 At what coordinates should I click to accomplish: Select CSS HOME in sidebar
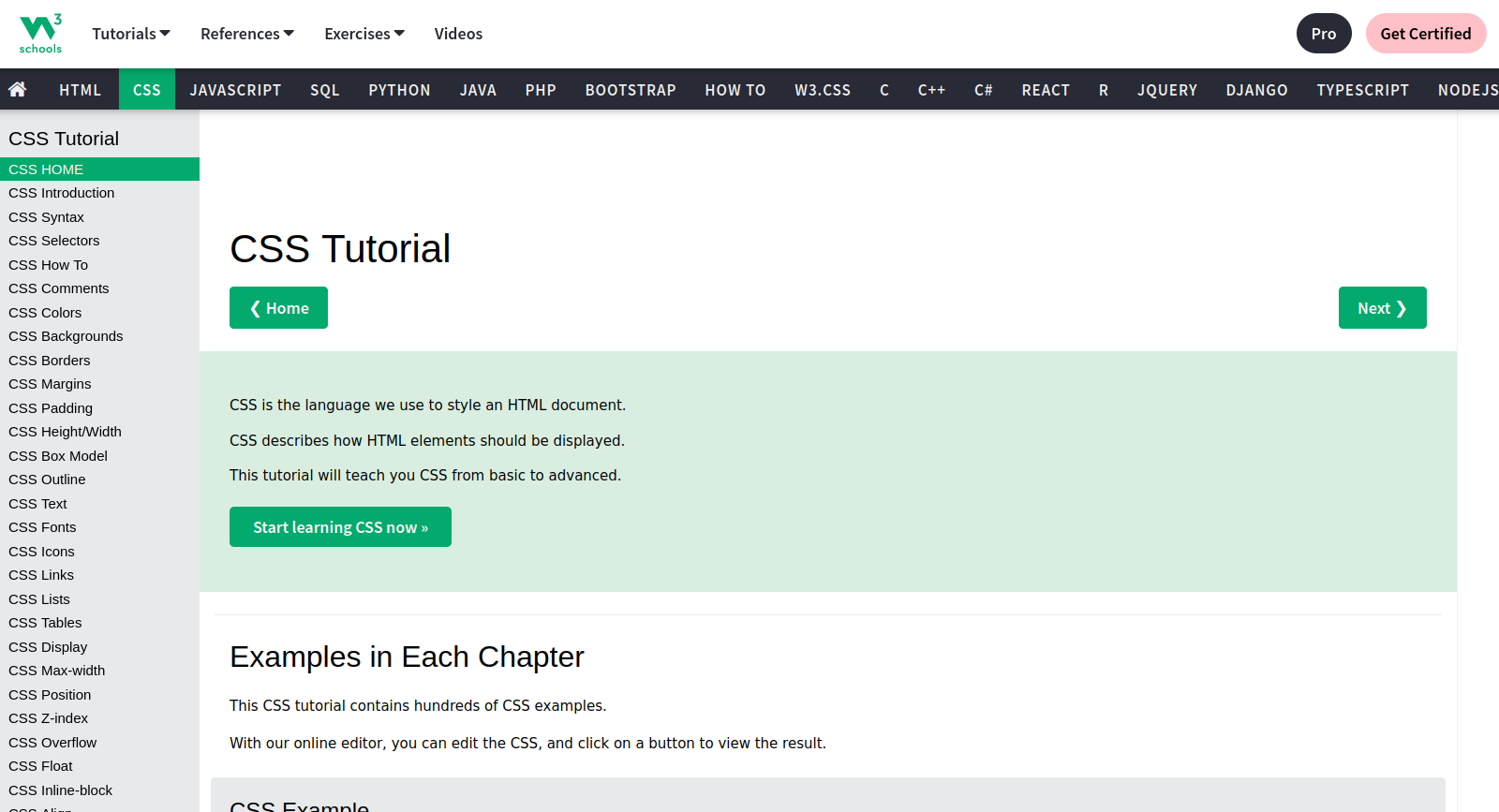(x=99, y=169)
